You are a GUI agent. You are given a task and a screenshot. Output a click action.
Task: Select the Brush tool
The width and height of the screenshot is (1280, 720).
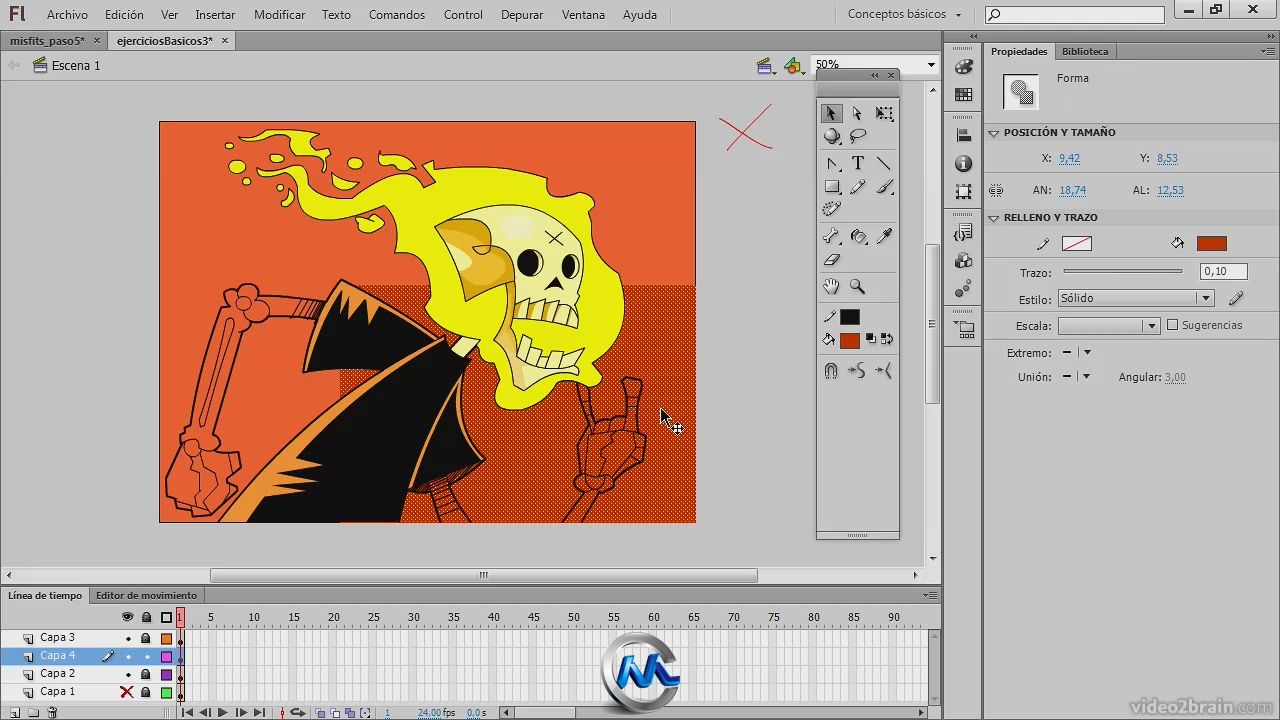(884, 187)
